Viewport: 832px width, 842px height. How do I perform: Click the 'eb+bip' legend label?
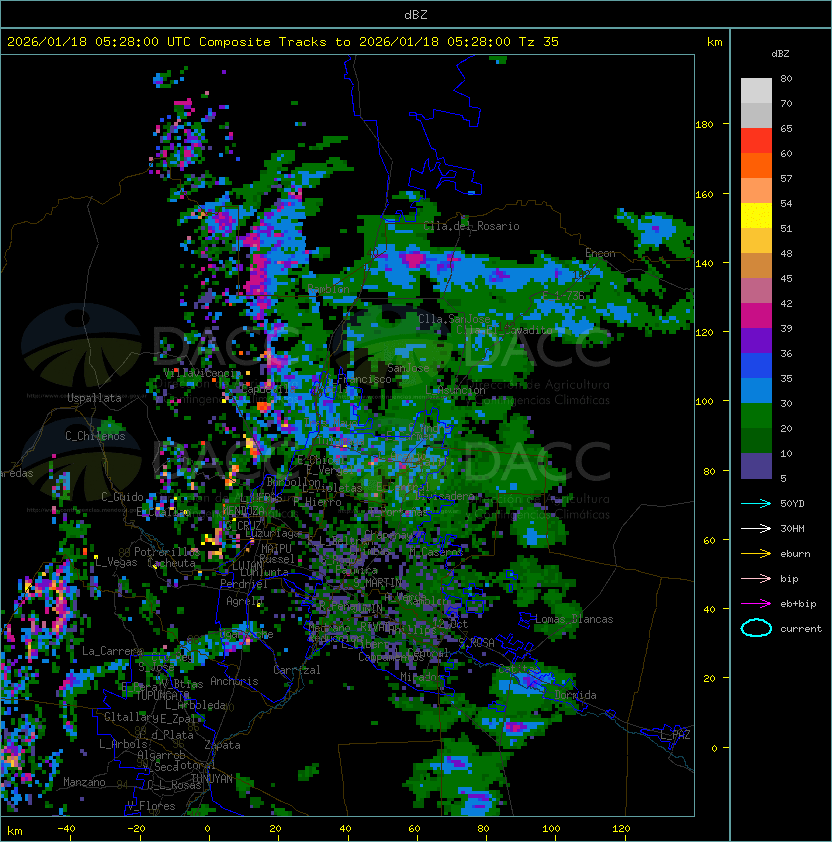pyautogui.click(x=798, y=604)
